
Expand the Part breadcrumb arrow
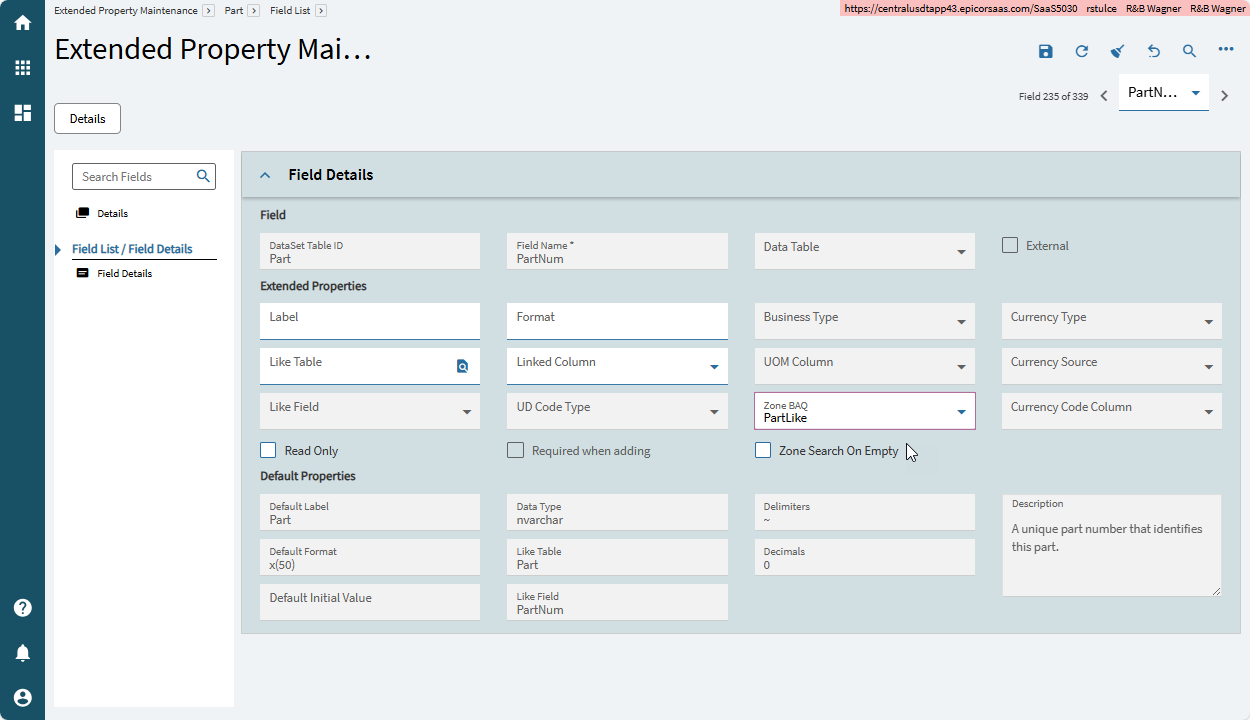click(x=254, y=10)
